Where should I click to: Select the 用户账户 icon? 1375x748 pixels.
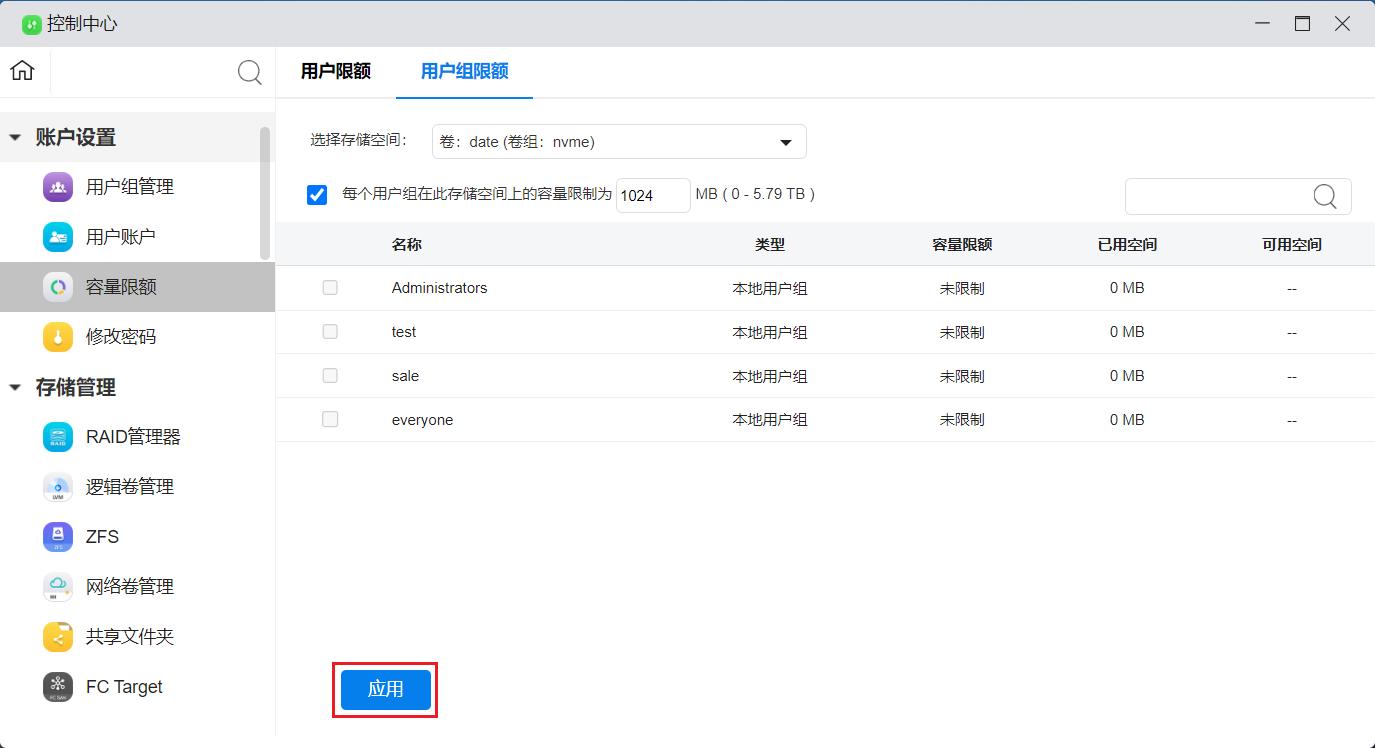pos(57,236)
